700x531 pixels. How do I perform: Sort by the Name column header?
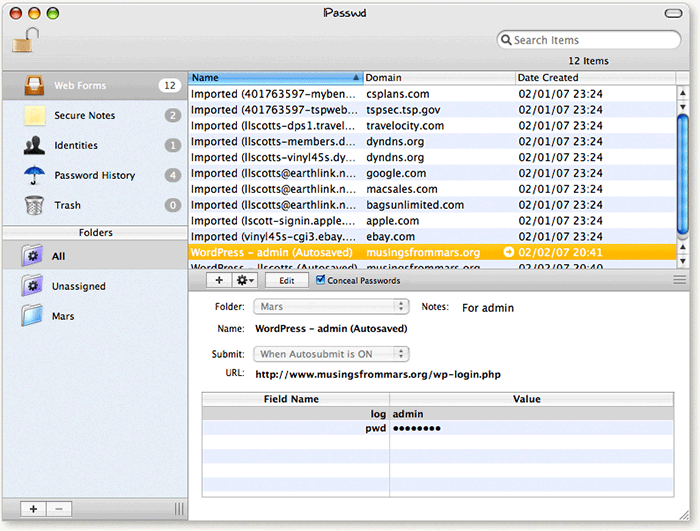276,78
